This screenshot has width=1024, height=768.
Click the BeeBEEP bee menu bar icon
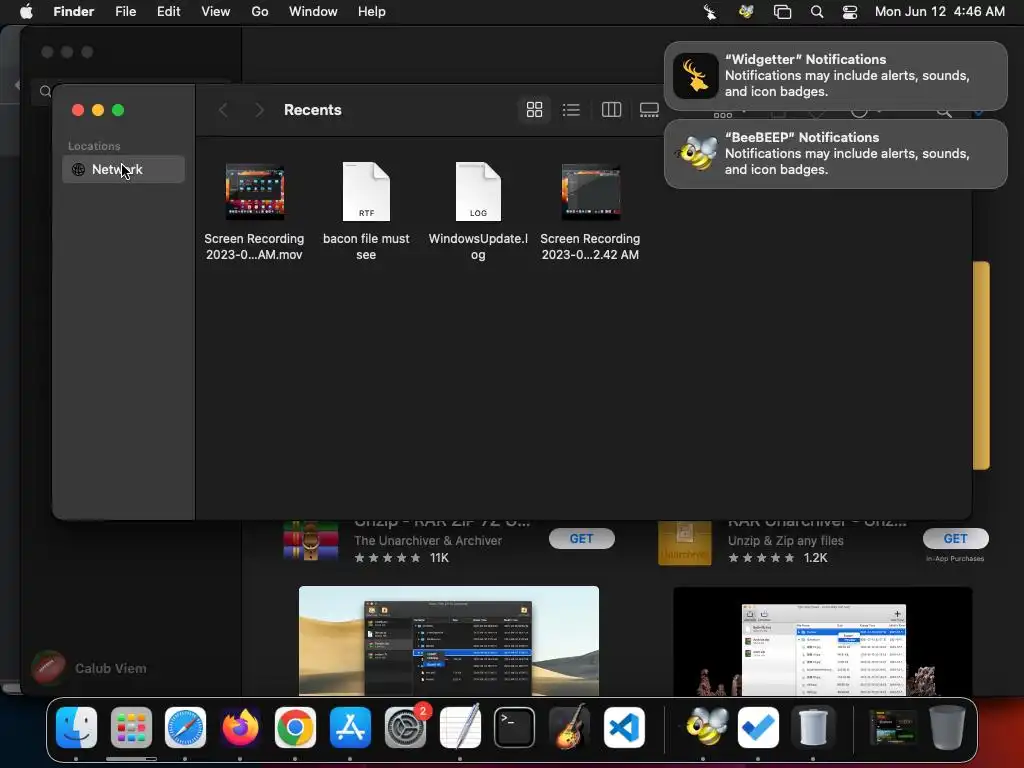click(746, 12)
